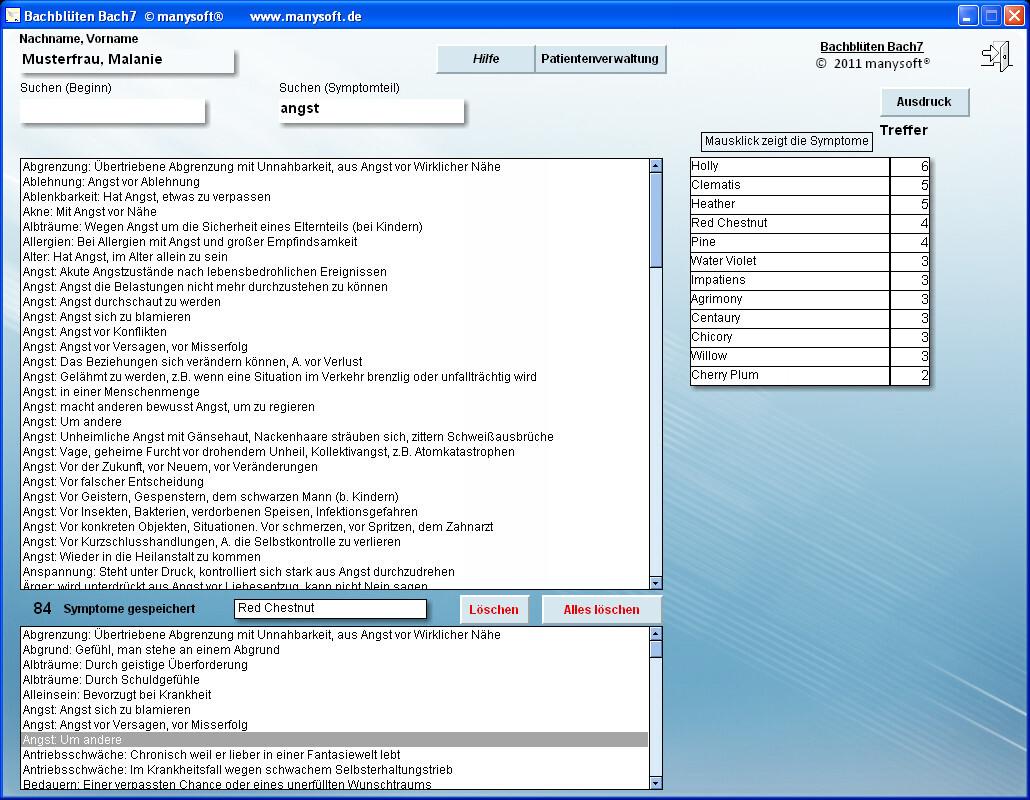This screenshot has height=800, width=1030.
Task: Select 'Ablehnung: Angst vor Ablehnung' symptom
Action: (x=335, y=182)
